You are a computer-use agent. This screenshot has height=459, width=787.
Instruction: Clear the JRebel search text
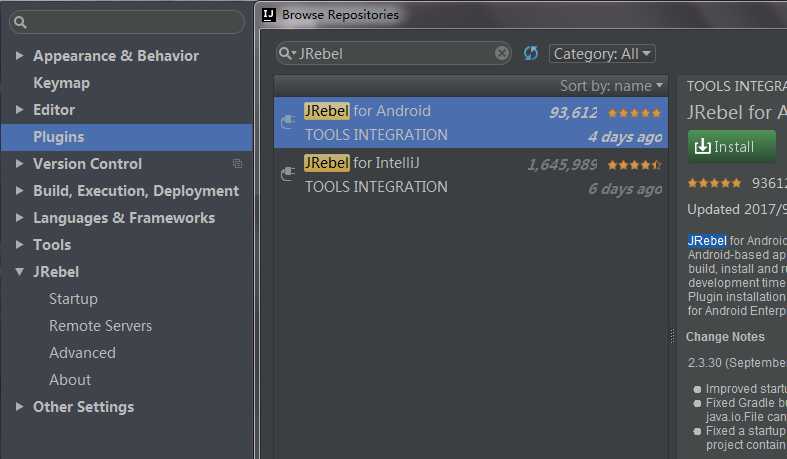click(x=501, y=53)
